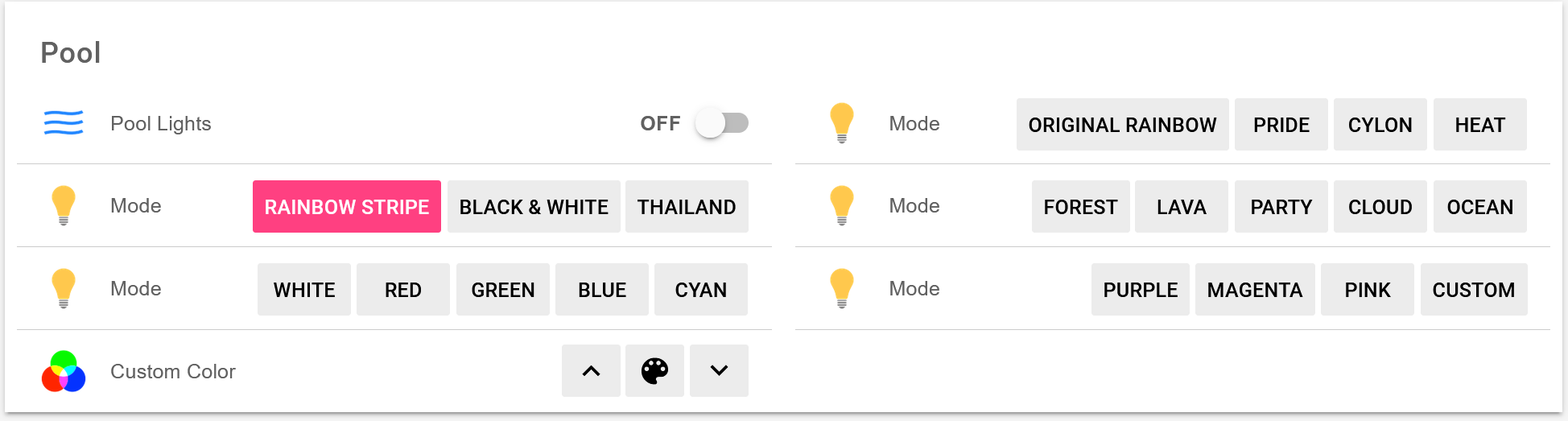Choose the Black & White mode
This screenshot has height=421, width=1568.
[534, 207]
